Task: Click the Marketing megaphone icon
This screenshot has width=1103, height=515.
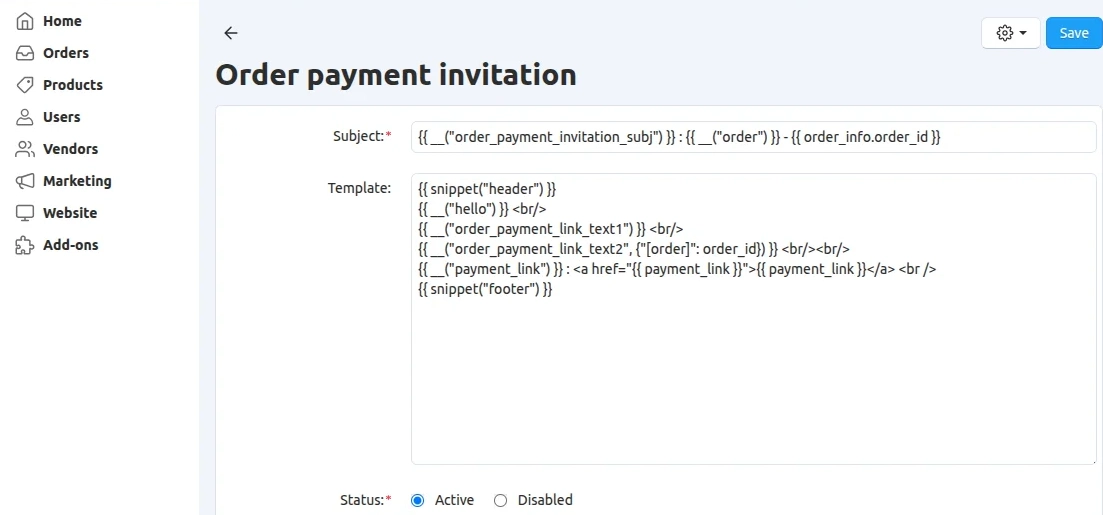Action: pyautogui.click(x=25, y=181)
